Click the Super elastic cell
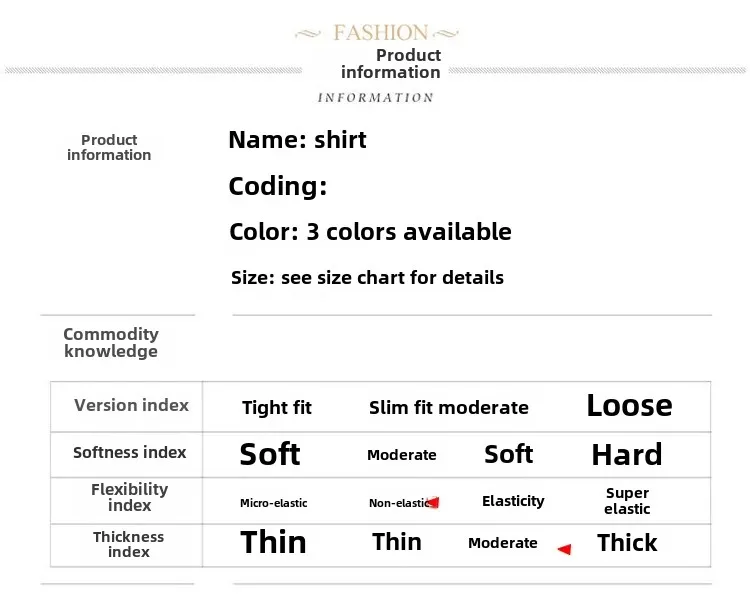 pyautogui.click(x=627, y=500)
